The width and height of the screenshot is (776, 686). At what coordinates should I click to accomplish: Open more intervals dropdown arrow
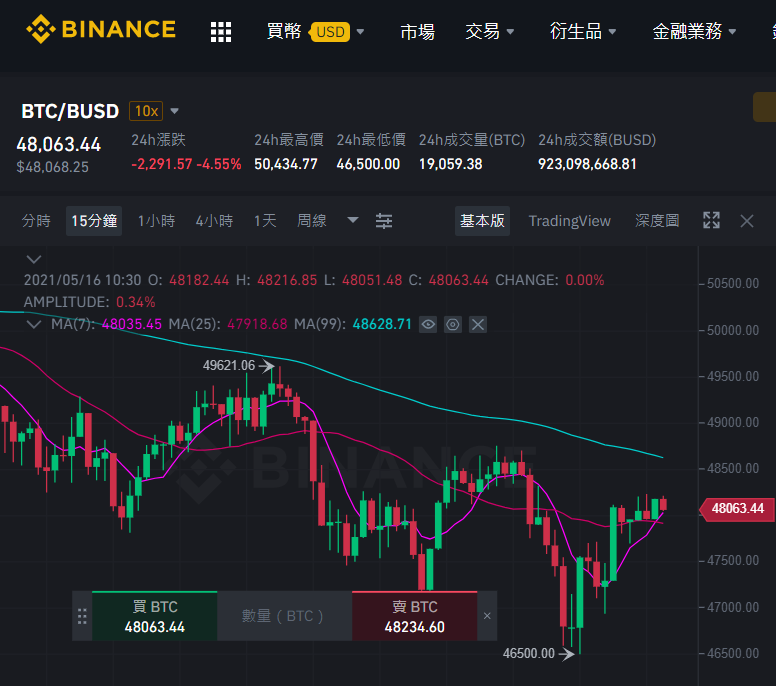[x=353, y=220]
